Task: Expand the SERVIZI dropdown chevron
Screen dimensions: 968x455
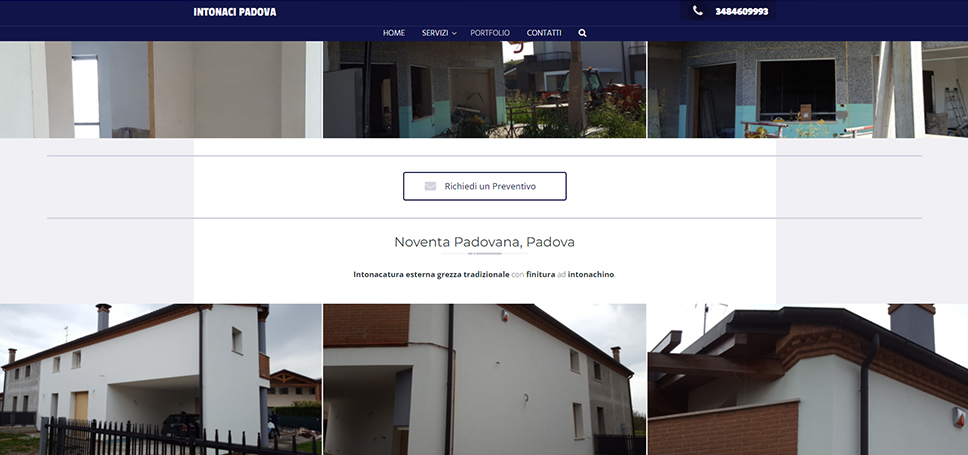Action: coord(454,34)
